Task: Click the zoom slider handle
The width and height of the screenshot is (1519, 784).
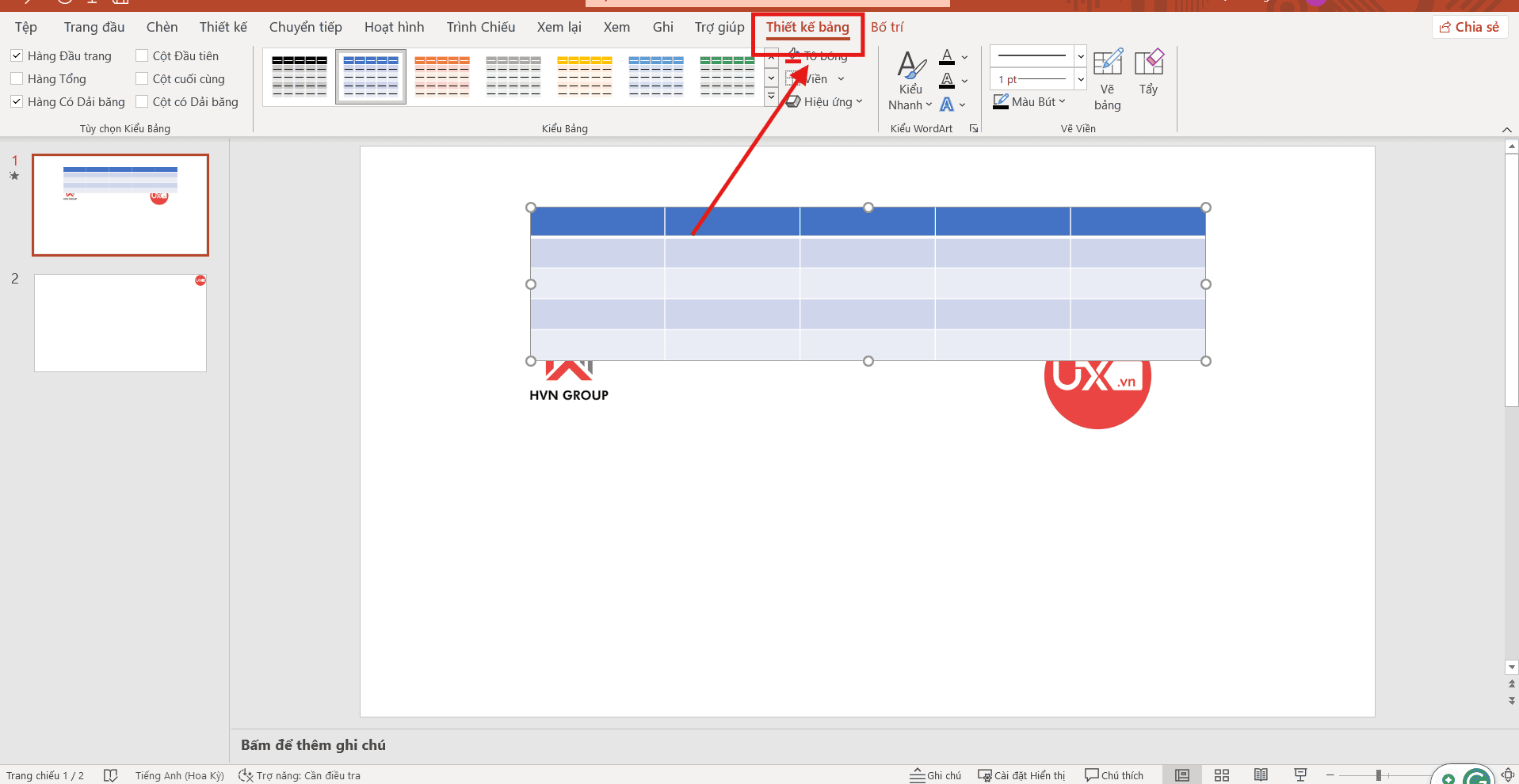Action: coord(1379,775)
